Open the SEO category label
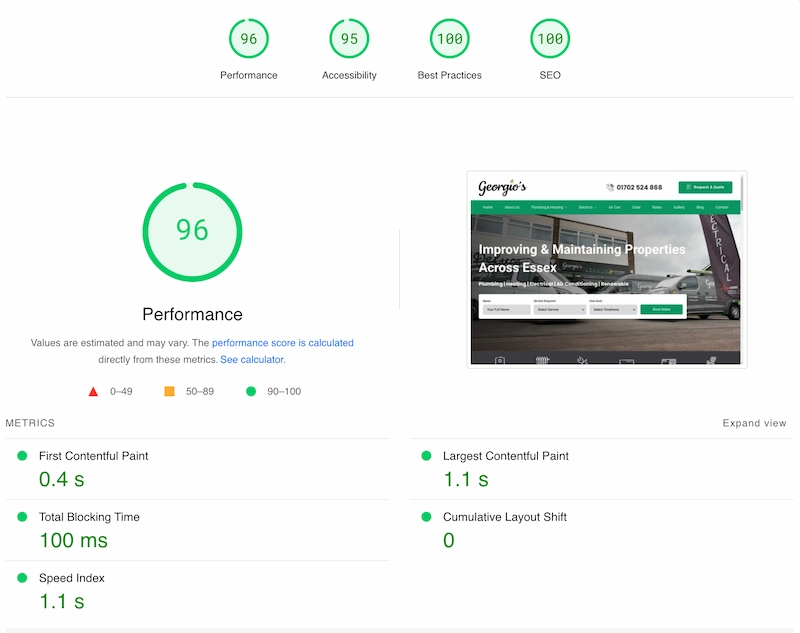Viewport: 800px width, 633px height. tap(550, 75)
